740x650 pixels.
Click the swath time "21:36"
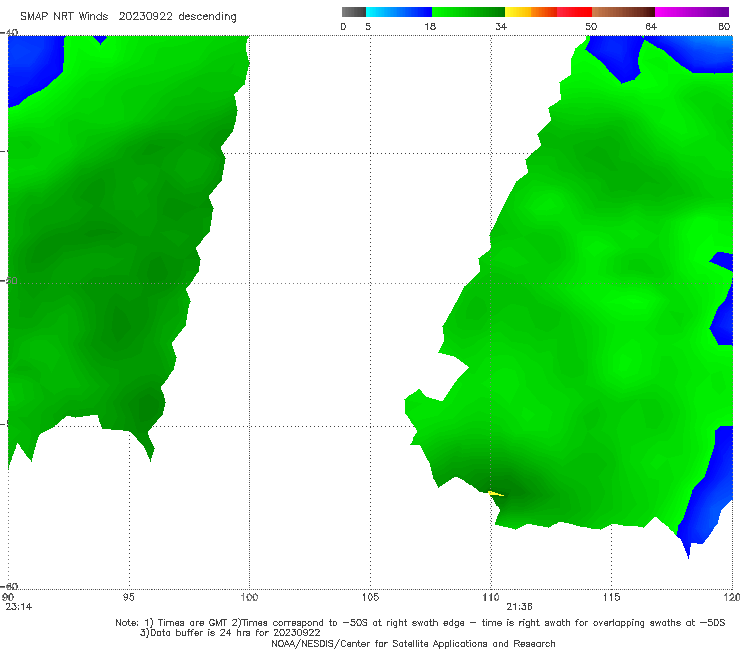tap(519, 607)
